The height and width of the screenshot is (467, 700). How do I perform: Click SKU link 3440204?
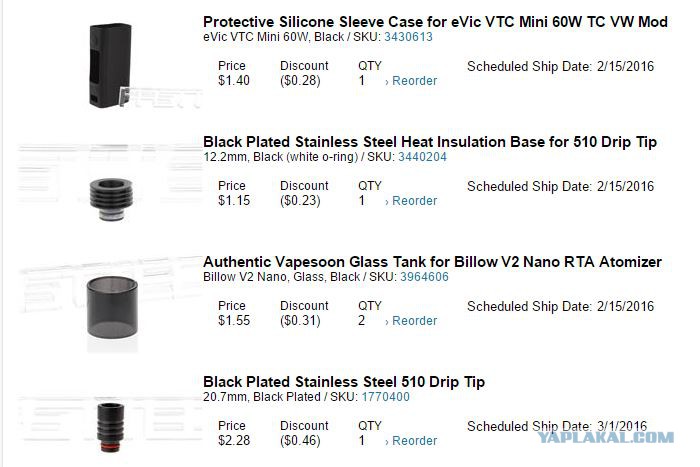pos(423,157)
